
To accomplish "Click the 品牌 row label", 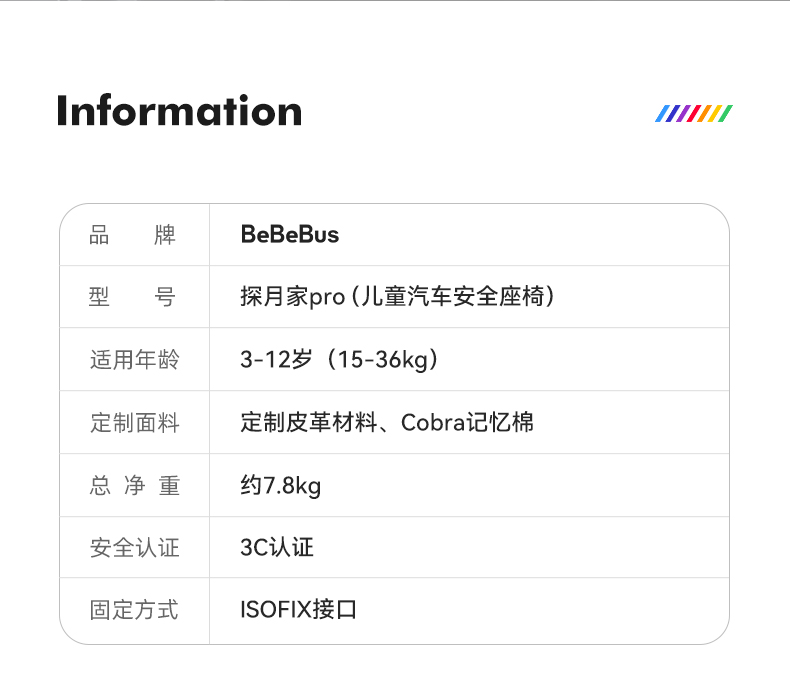I will (133, 235).
